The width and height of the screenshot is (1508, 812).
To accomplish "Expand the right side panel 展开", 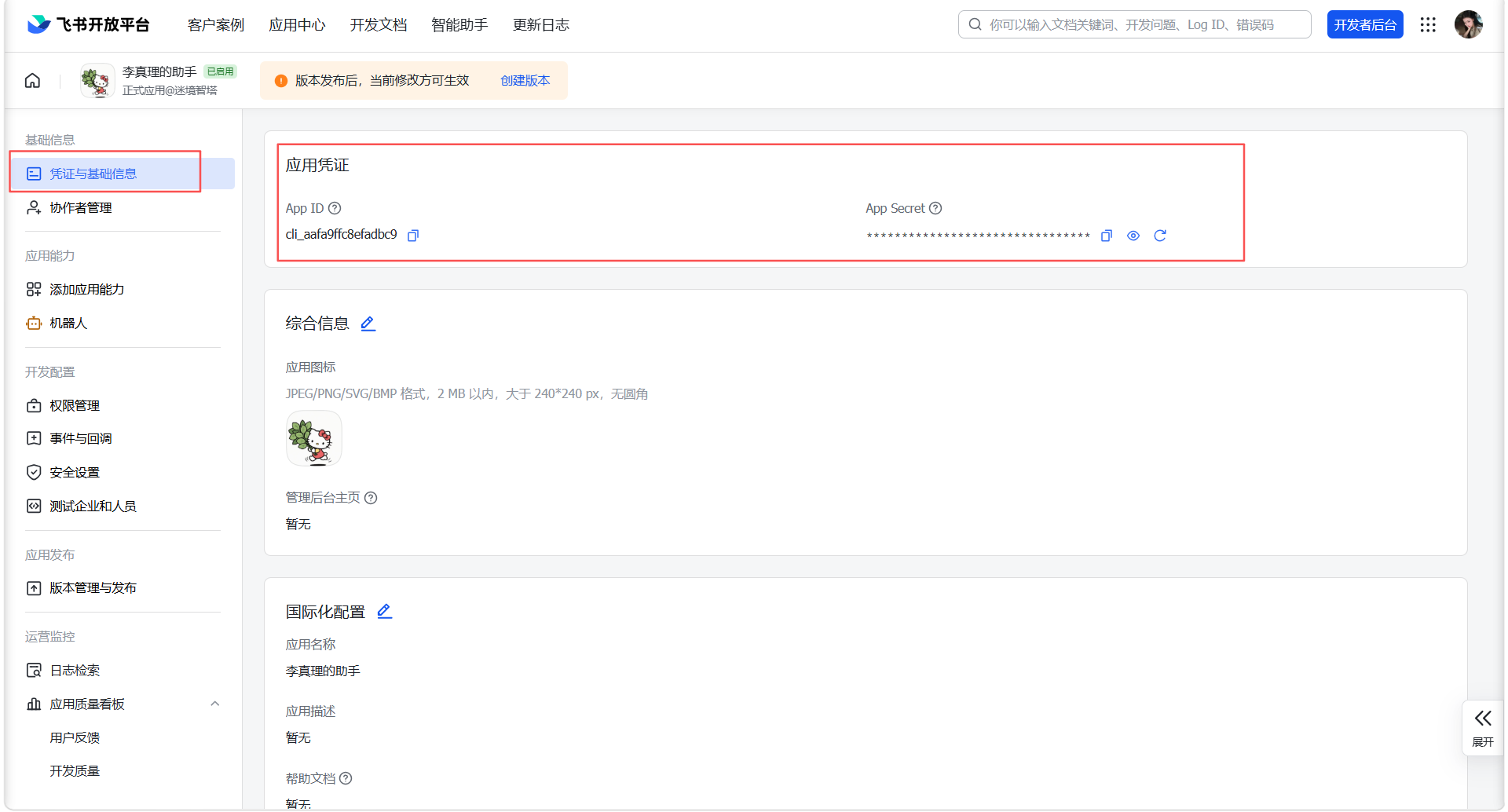I will [1483, 728].
